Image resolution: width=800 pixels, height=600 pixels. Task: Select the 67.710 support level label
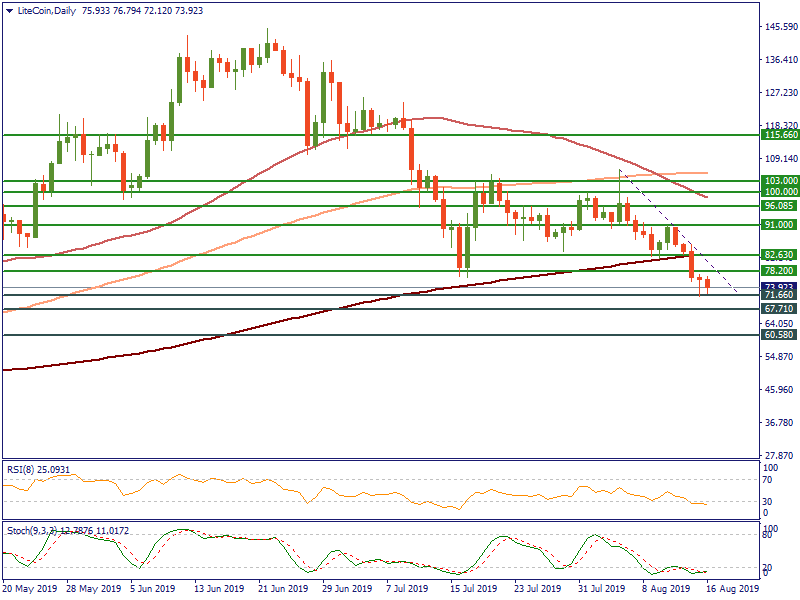[x=780, y=309]
